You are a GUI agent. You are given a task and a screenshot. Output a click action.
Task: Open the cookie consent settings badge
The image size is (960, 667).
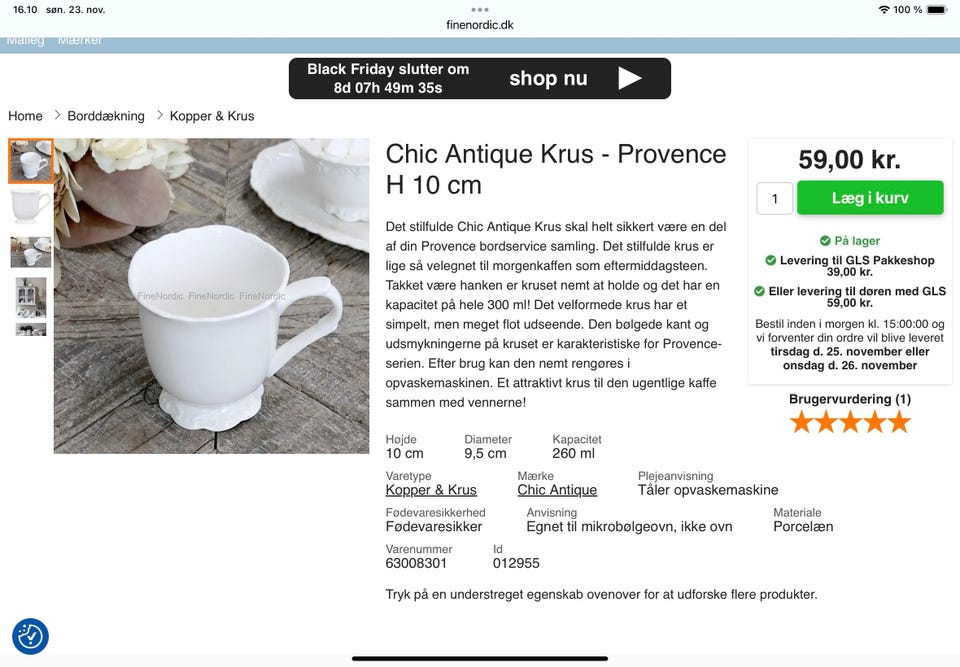[x=30, y=636]
